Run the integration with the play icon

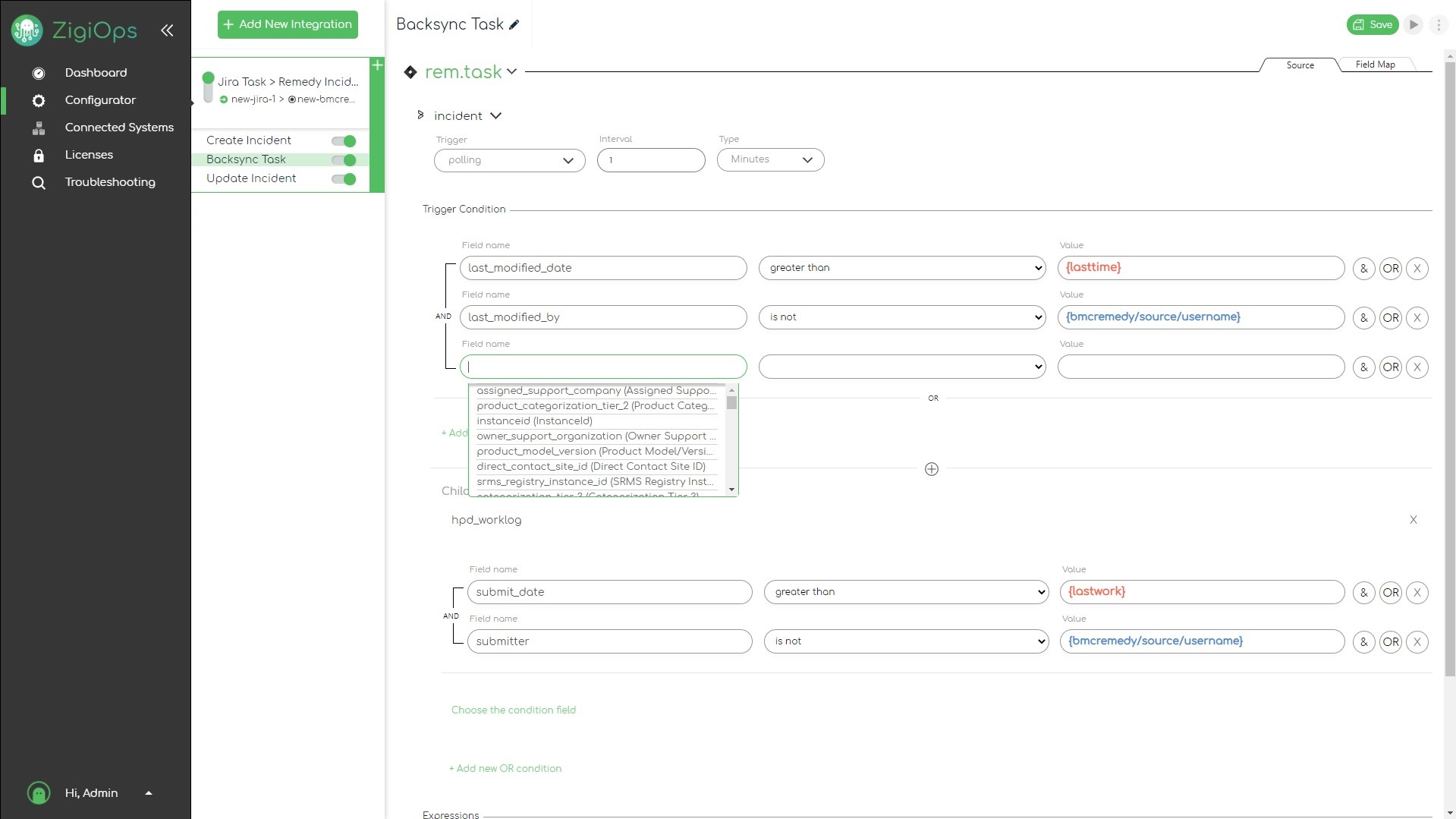coord(1413,24)
